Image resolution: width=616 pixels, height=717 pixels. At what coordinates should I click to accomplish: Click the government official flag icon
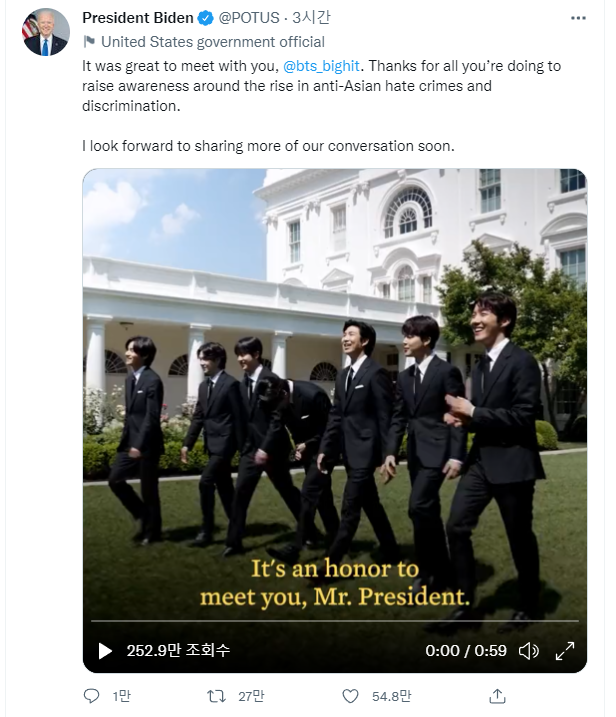[89, 42]
